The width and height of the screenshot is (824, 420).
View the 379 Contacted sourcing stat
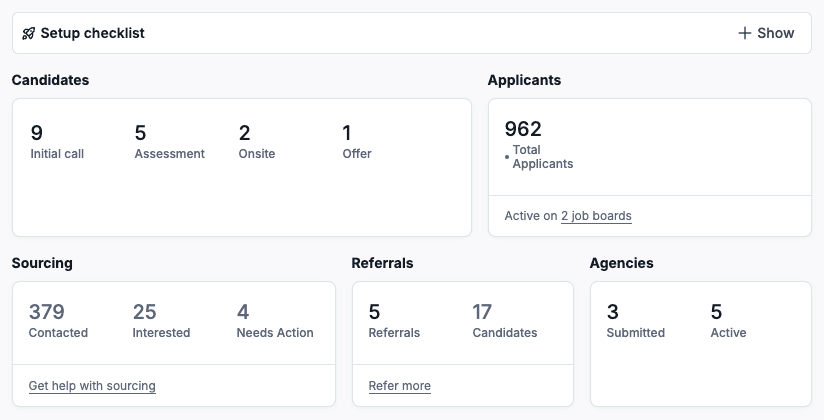58,321
